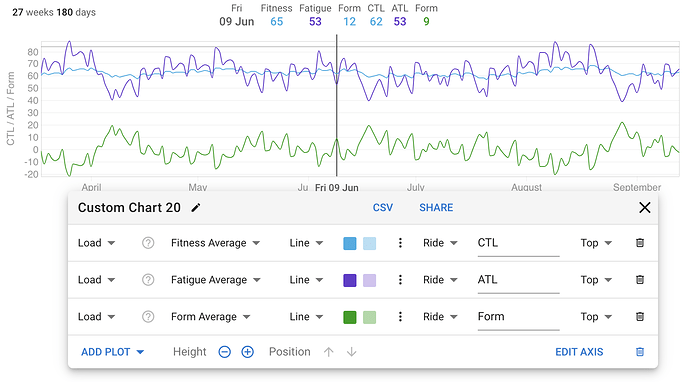Image resolution: width=690 pixels, height=382 pixels.
Task: Open the Form Average field dropdown
Action: coord(211,317)
